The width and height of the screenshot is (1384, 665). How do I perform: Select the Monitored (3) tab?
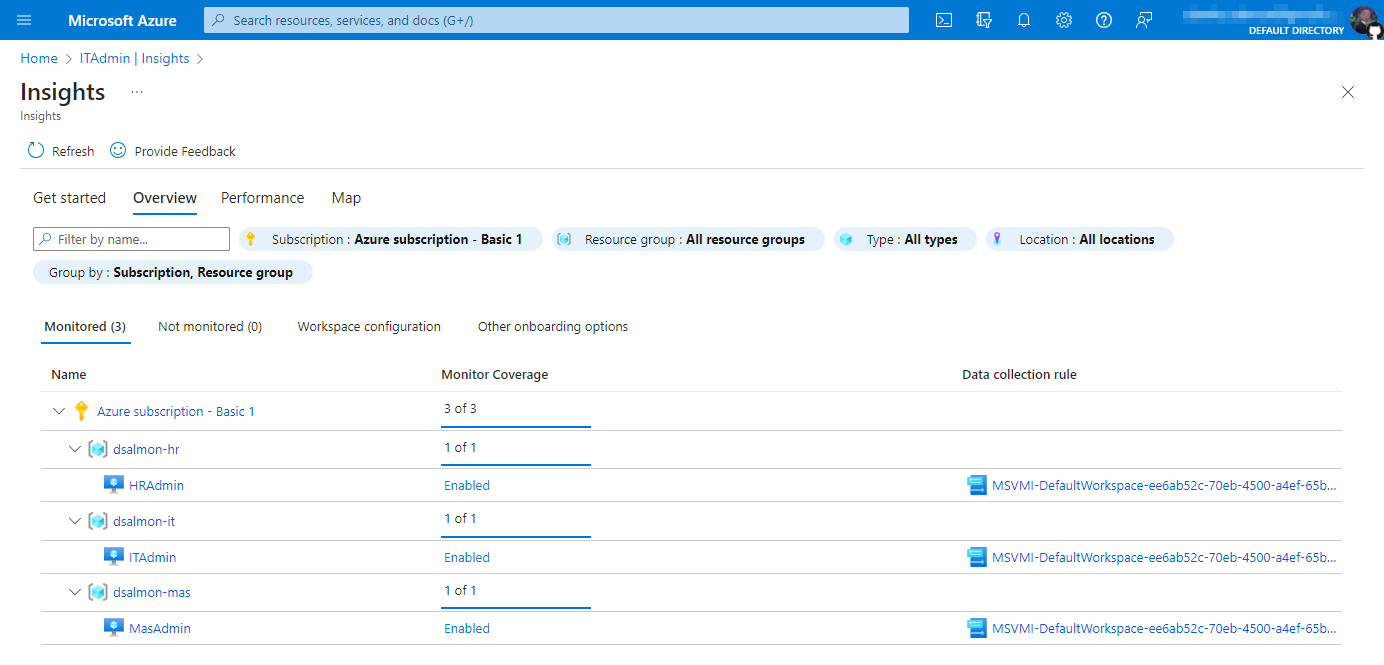coord(87,327)
